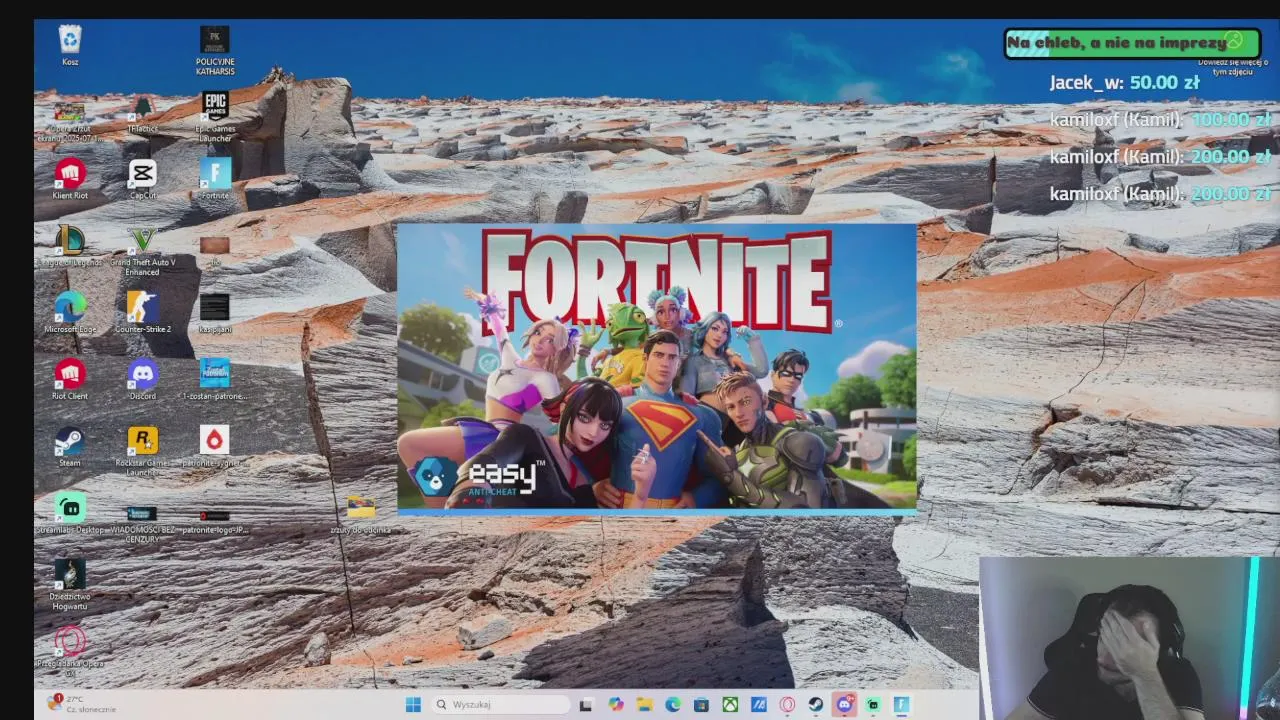Open the weather widget on taskbar
The width and height of the screenshot is (1280, 720).
tap(83, 704)
